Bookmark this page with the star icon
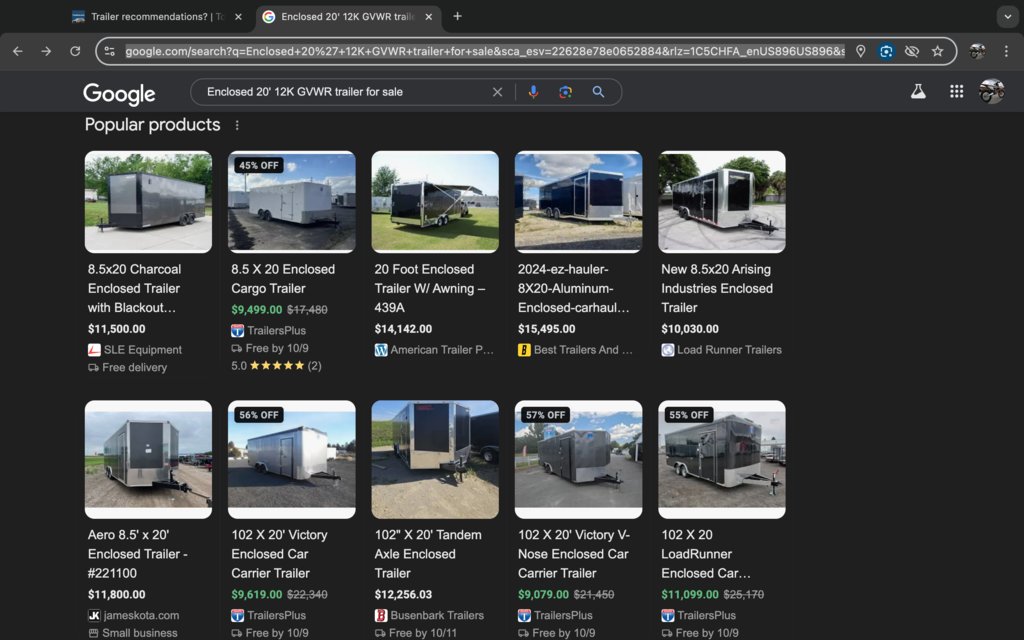The height and width of the screenshot is (640, 1024). pos(938,51)
